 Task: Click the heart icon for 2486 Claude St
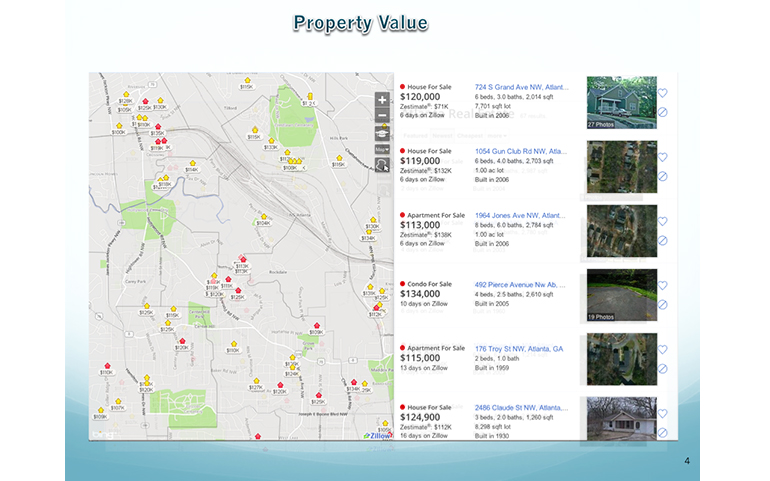click(x=662, y=413)
